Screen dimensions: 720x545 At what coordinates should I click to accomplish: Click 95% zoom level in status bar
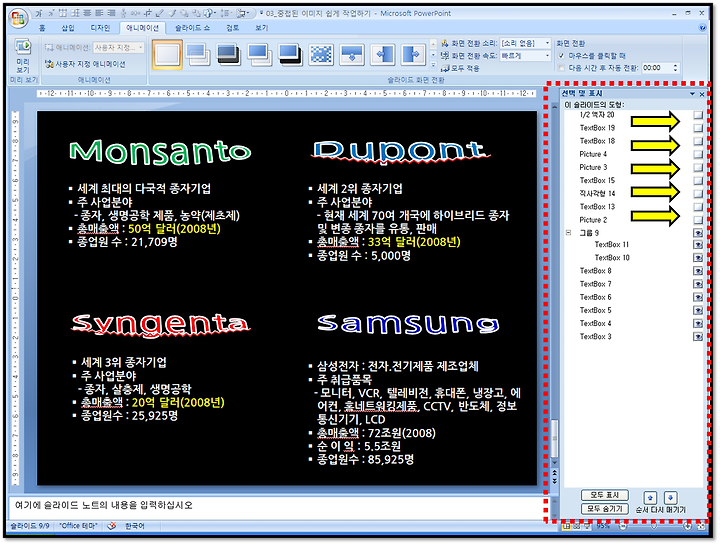click(603, 526)
